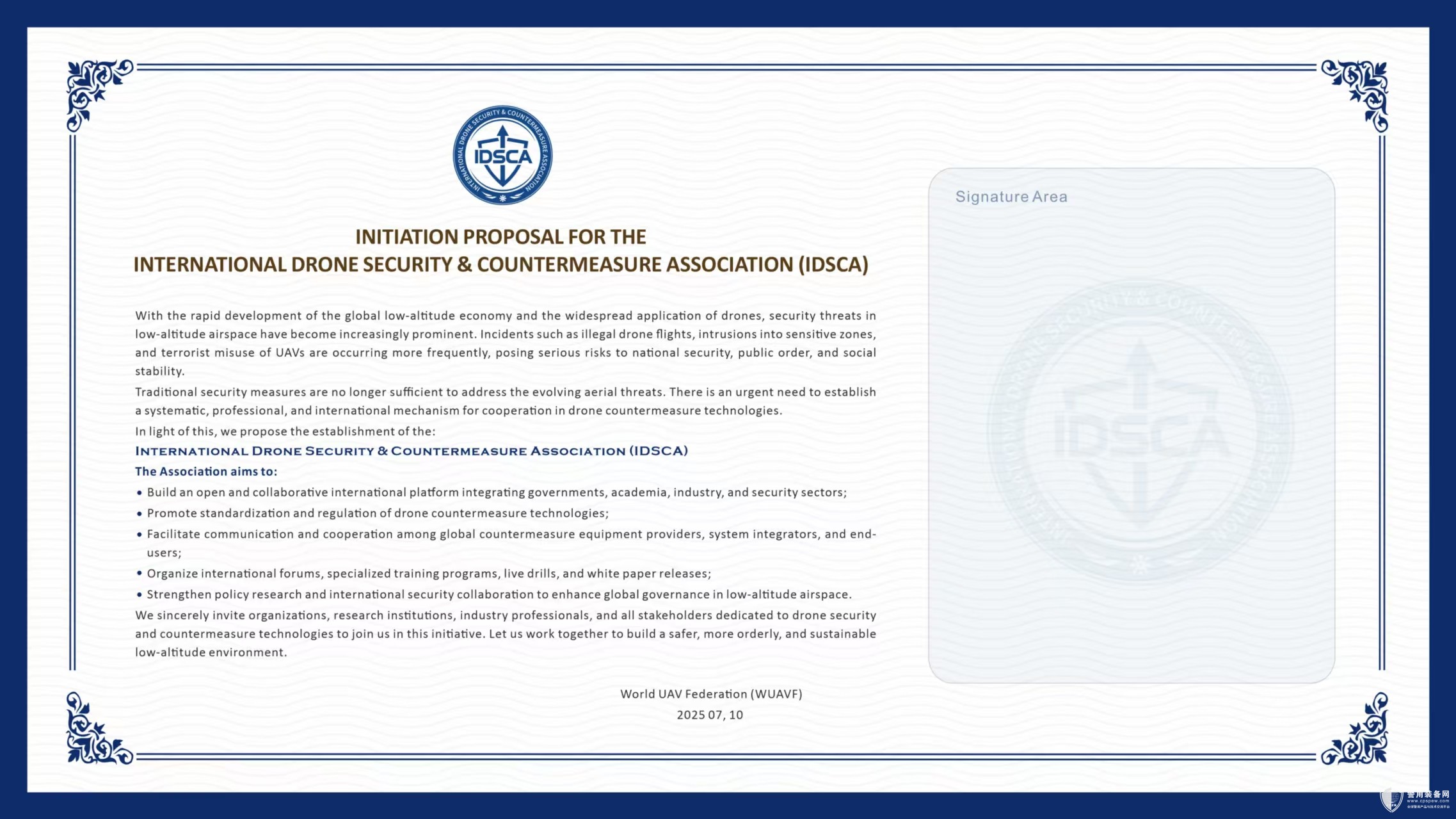The height and width of the screenshot is (819, 1456).
Task: Click the circular IDSCA emblem logo
Action: pyautogui.click(x=502, y=155)
